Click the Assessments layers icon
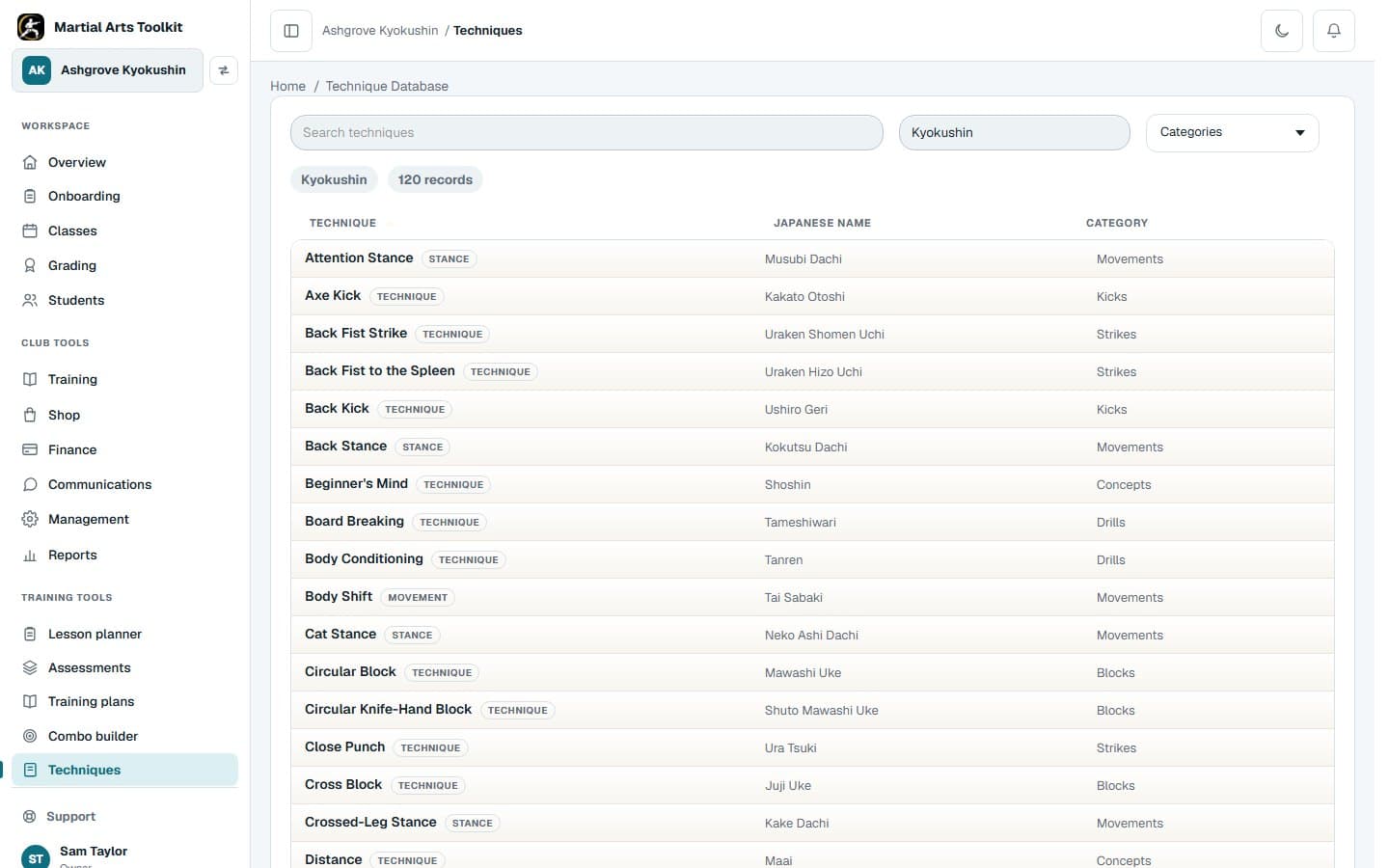Viewport: 1389px width, 868px height. tap(30, 667)
